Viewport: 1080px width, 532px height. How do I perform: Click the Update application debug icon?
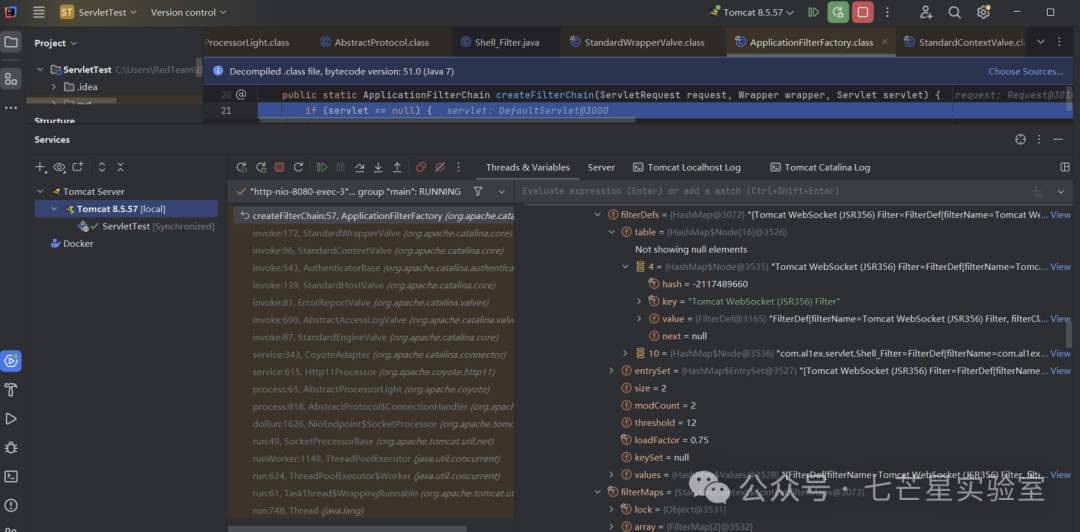click(x=261, y=167)
